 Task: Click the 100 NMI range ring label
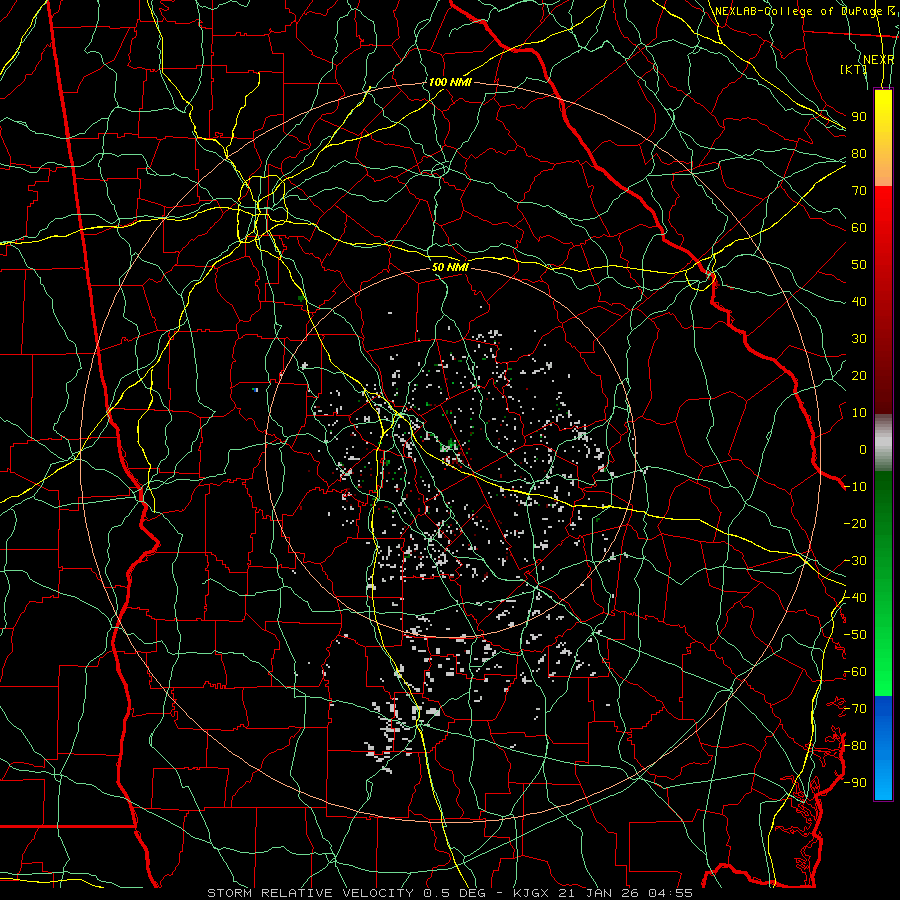450,82
